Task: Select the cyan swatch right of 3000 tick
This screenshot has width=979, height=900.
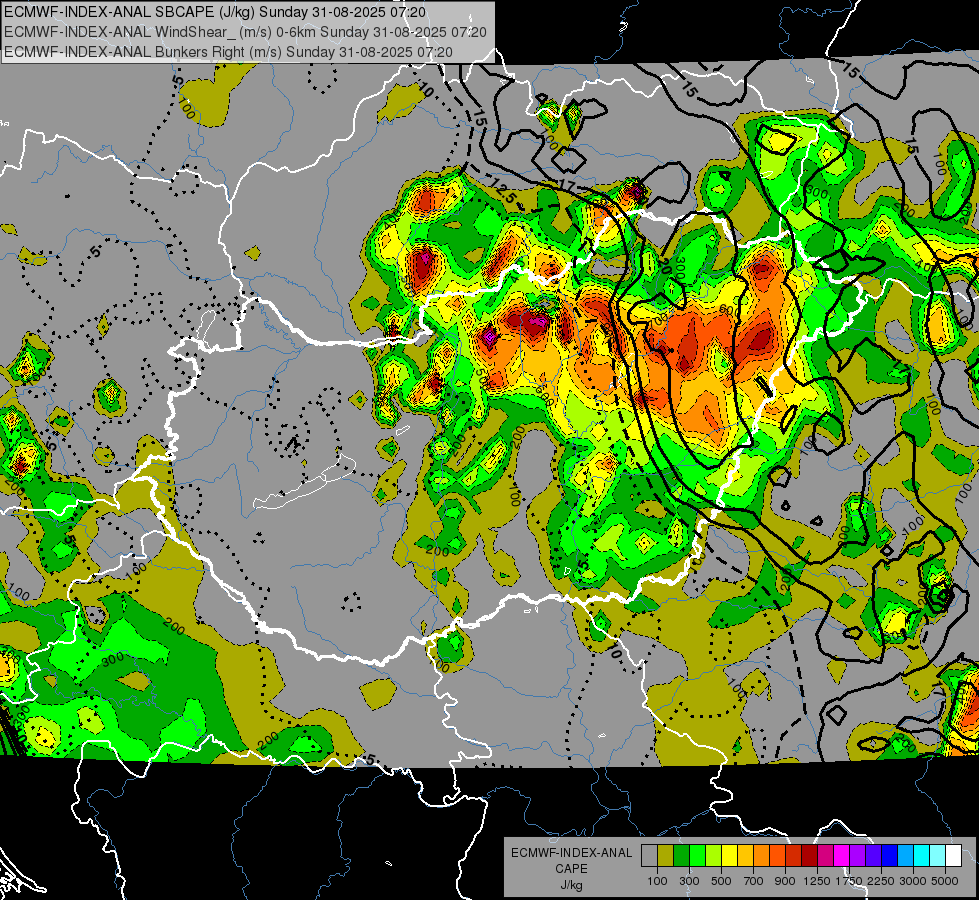Action: pyautogui.click(x=922, y=855)
